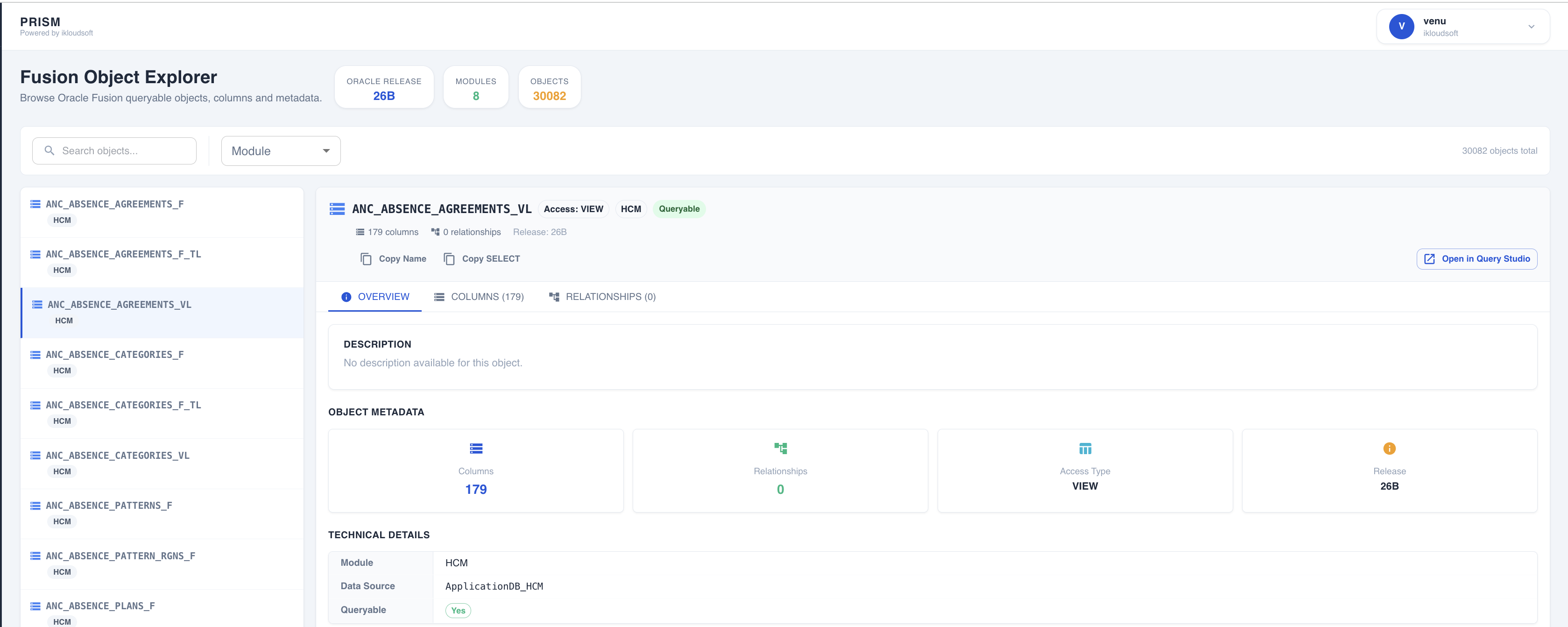The width and height of the screenshot is (1568, 627).
Task: Click the search magnifier icon
Action: (49, 150)
